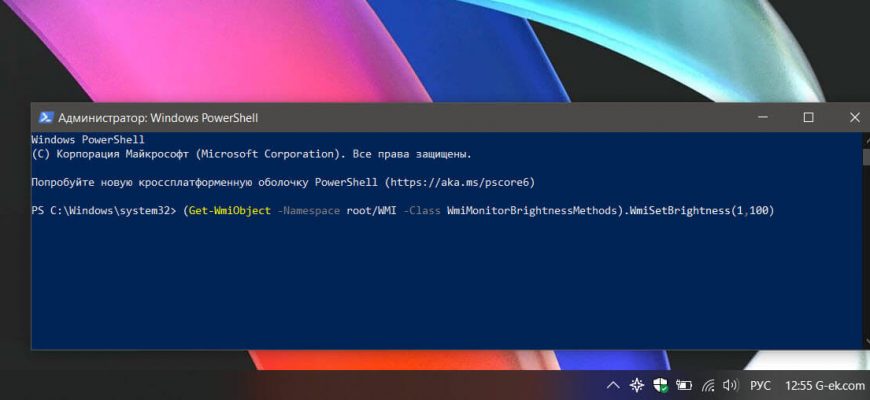Click the Get-WmiObject command text
This screenshot has height=400, width=870.
pos(230,211)
